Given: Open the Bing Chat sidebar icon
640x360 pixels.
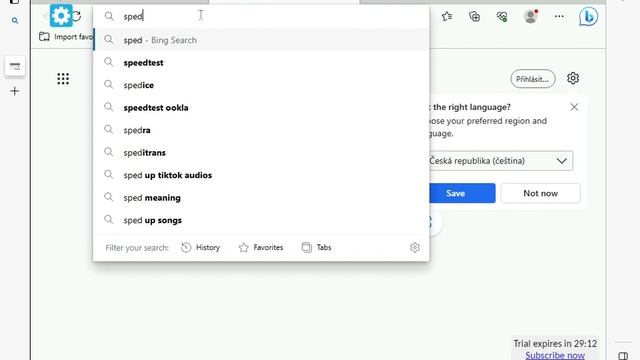Looking at the screenshot, I should [x=588, y=17].
